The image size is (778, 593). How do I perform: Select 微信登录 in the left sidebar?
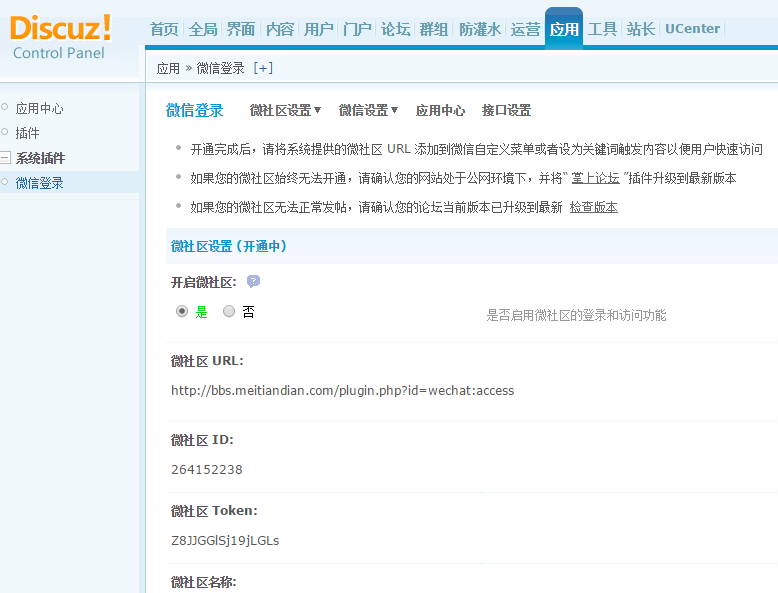tap(39, 183)
